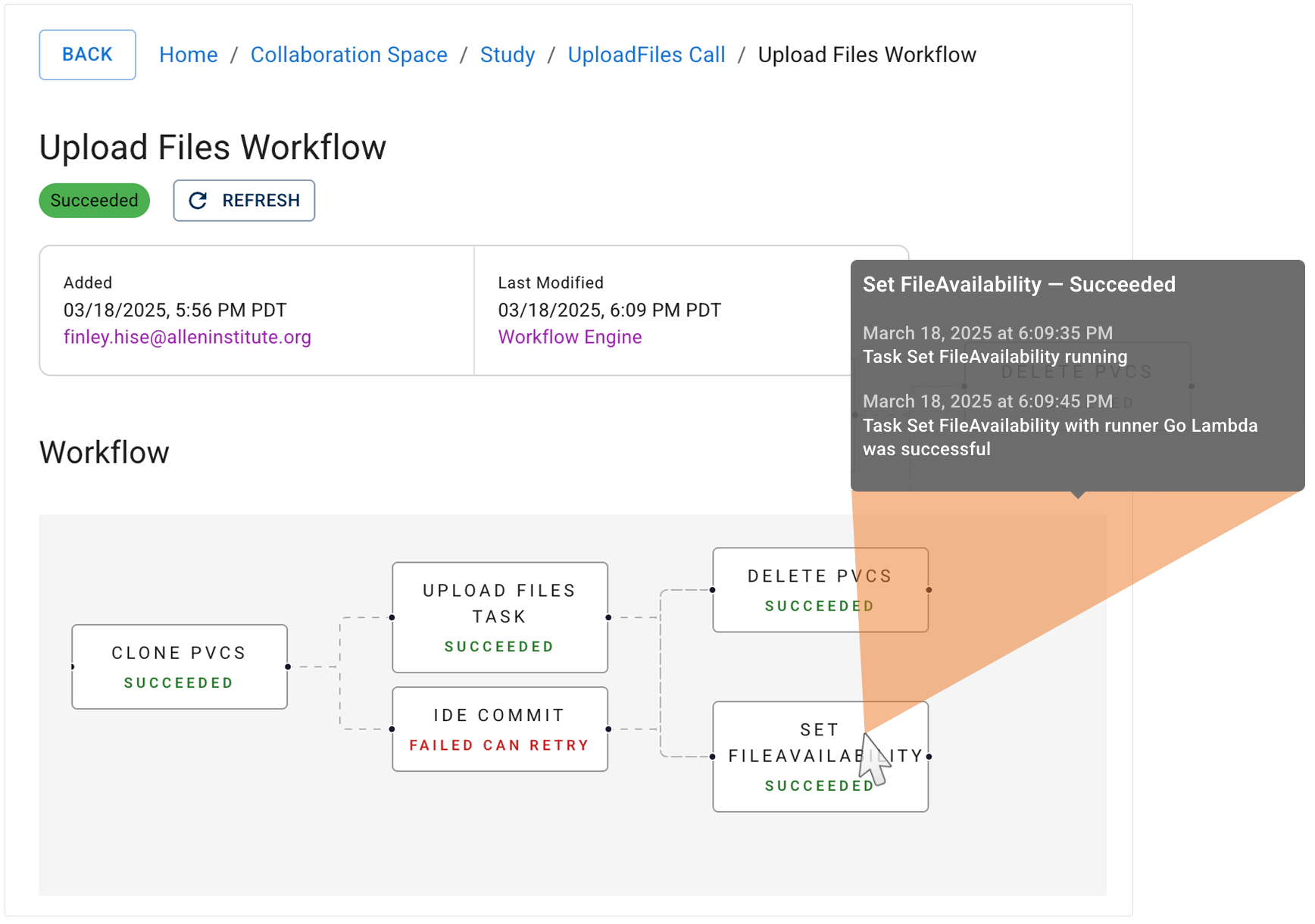The width and height of the screenshot is (1315, 924).
Task: Go to Collaboration Space breadcrumb
Action: (x=348, y=55)
